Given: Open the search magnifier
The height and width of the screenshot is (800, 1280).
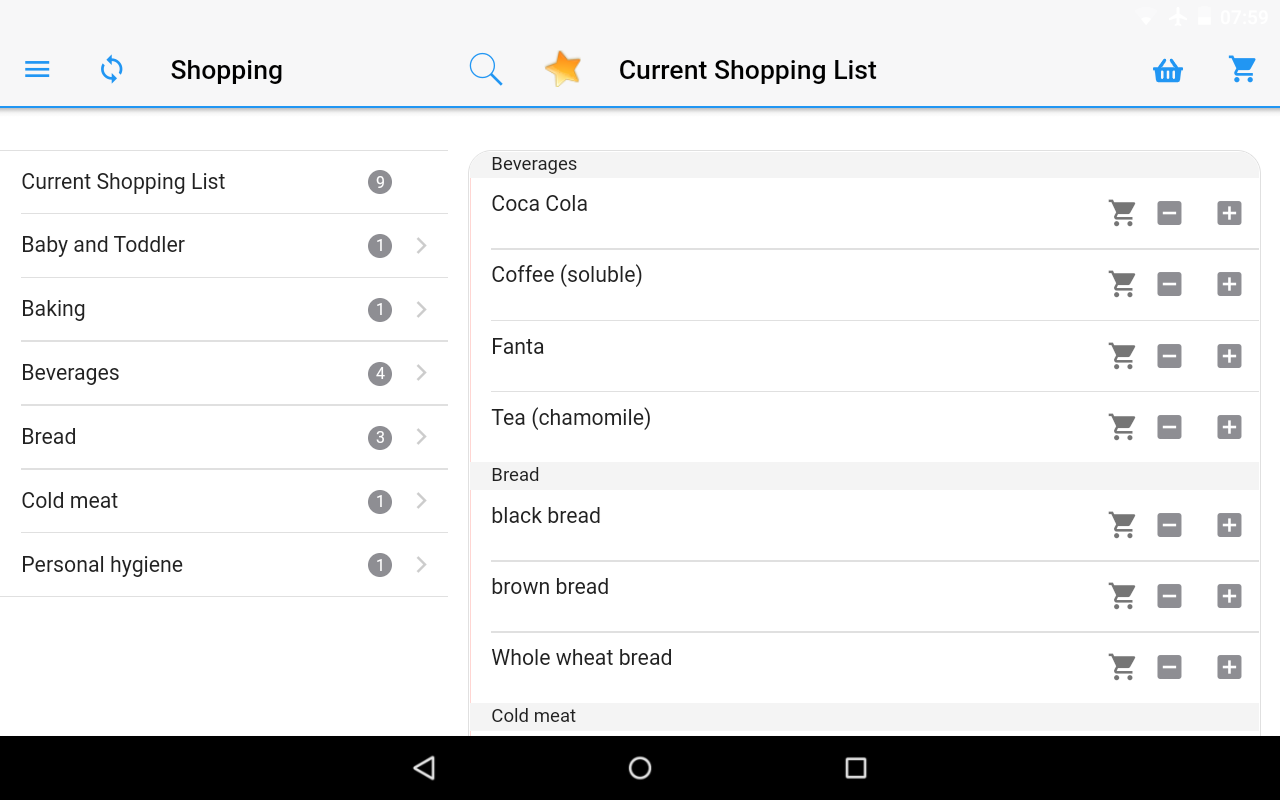Looking at the screenshot, I should (486, 70).
